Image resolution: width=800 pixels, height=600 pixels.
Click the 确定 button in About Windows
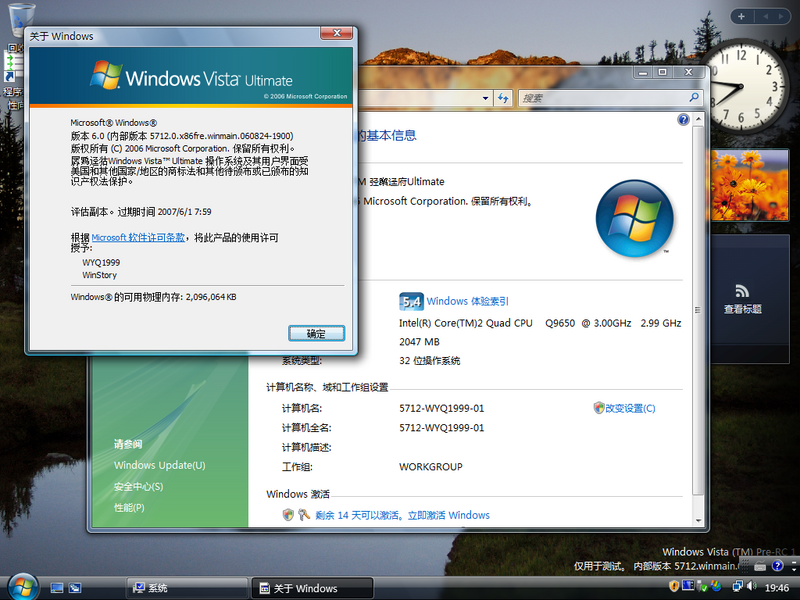pyautogui.click(x=316, y=334)
